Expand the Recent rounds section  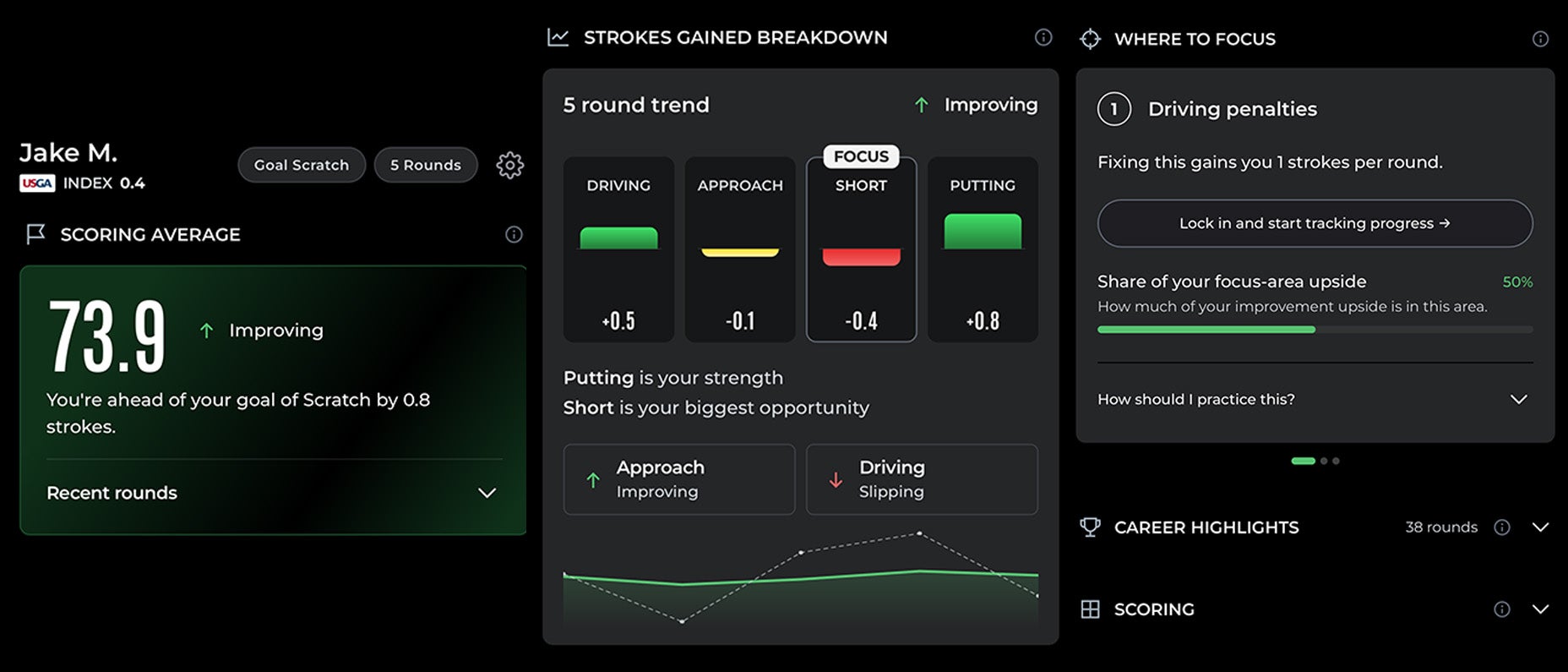tap(274, 493)
